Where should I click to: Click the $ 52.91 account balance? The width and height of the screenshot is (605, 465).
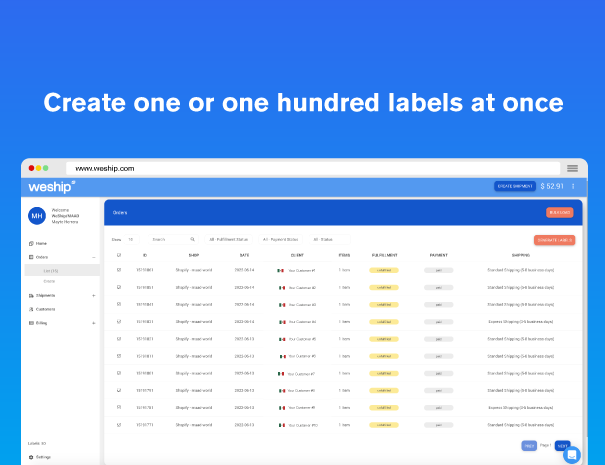pyautogui.click(x=552, y=186)
